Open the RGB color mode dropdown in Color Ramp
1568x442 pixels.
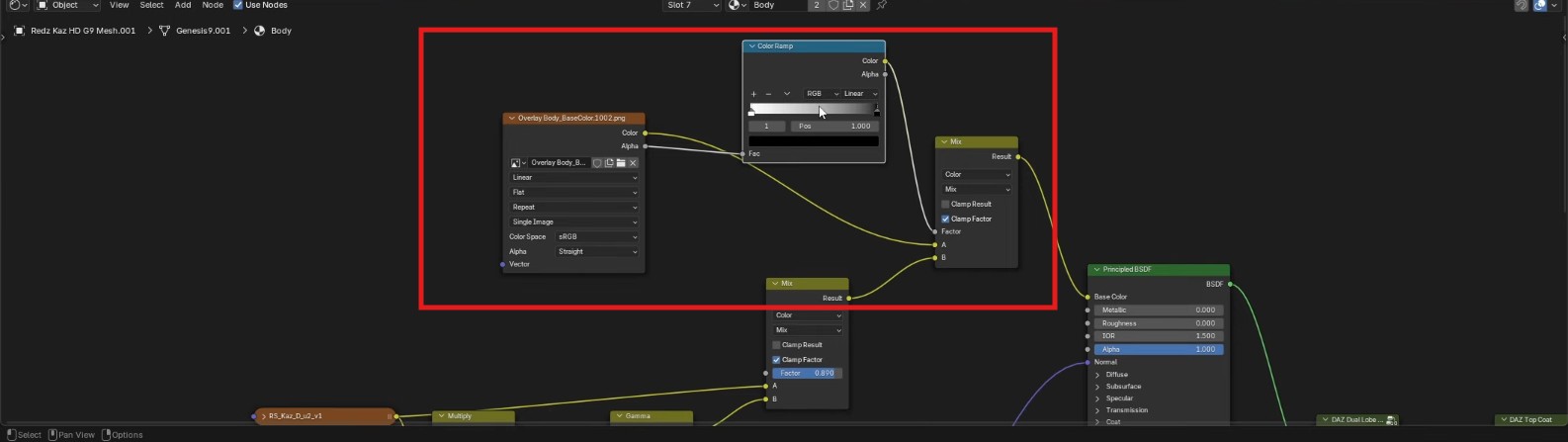coord(820,94)
